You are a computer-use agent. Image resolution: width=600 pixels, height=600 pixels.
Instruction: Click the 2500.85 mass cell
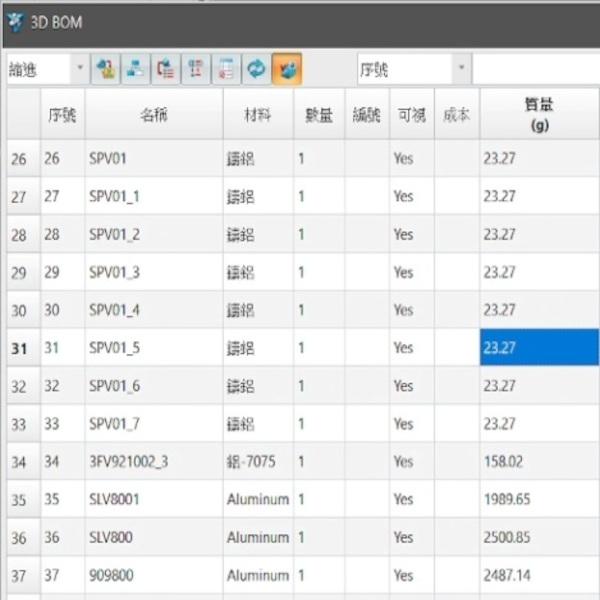[x=540, y=538]
